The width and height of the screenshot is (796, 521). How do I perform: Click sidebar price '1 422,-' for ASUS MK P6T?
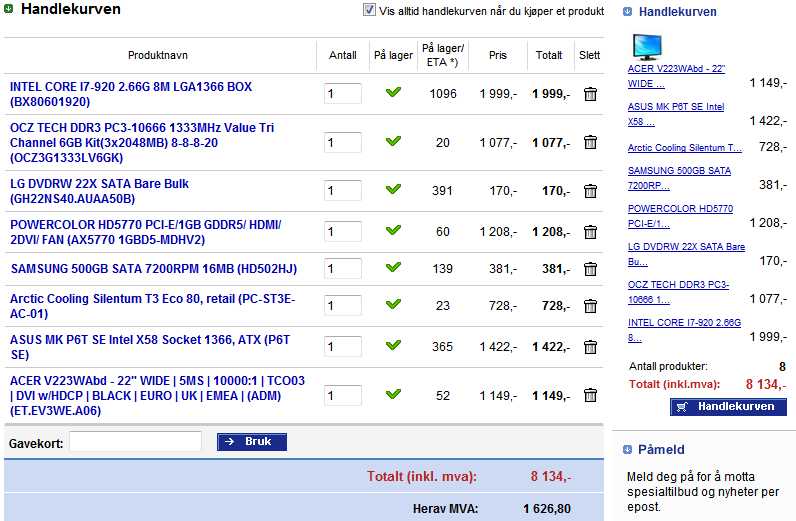click(768, 121)
